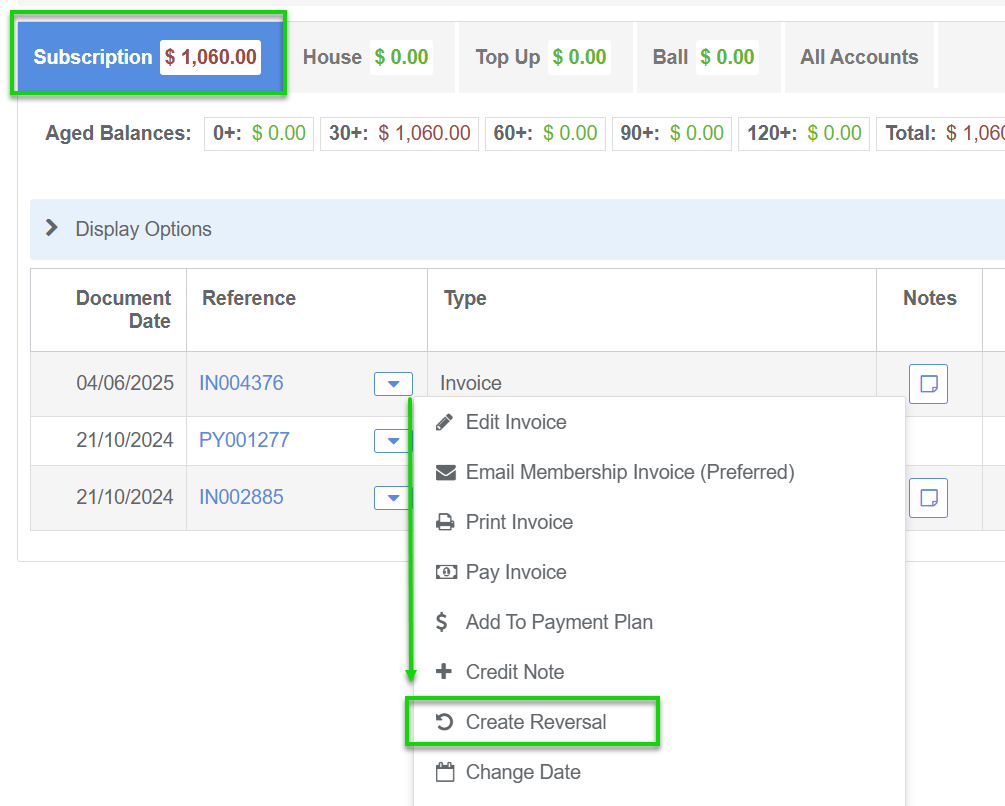The width and height of the screenshot is (1005, 806).
Task: Open the Subscription account tab
Action: 149,57
